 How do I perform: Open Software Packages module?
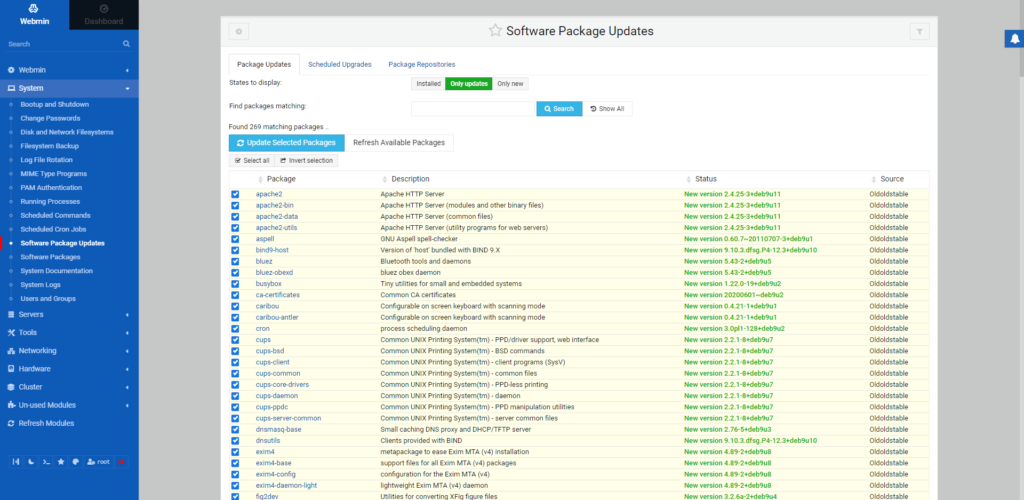click(50, 257)
